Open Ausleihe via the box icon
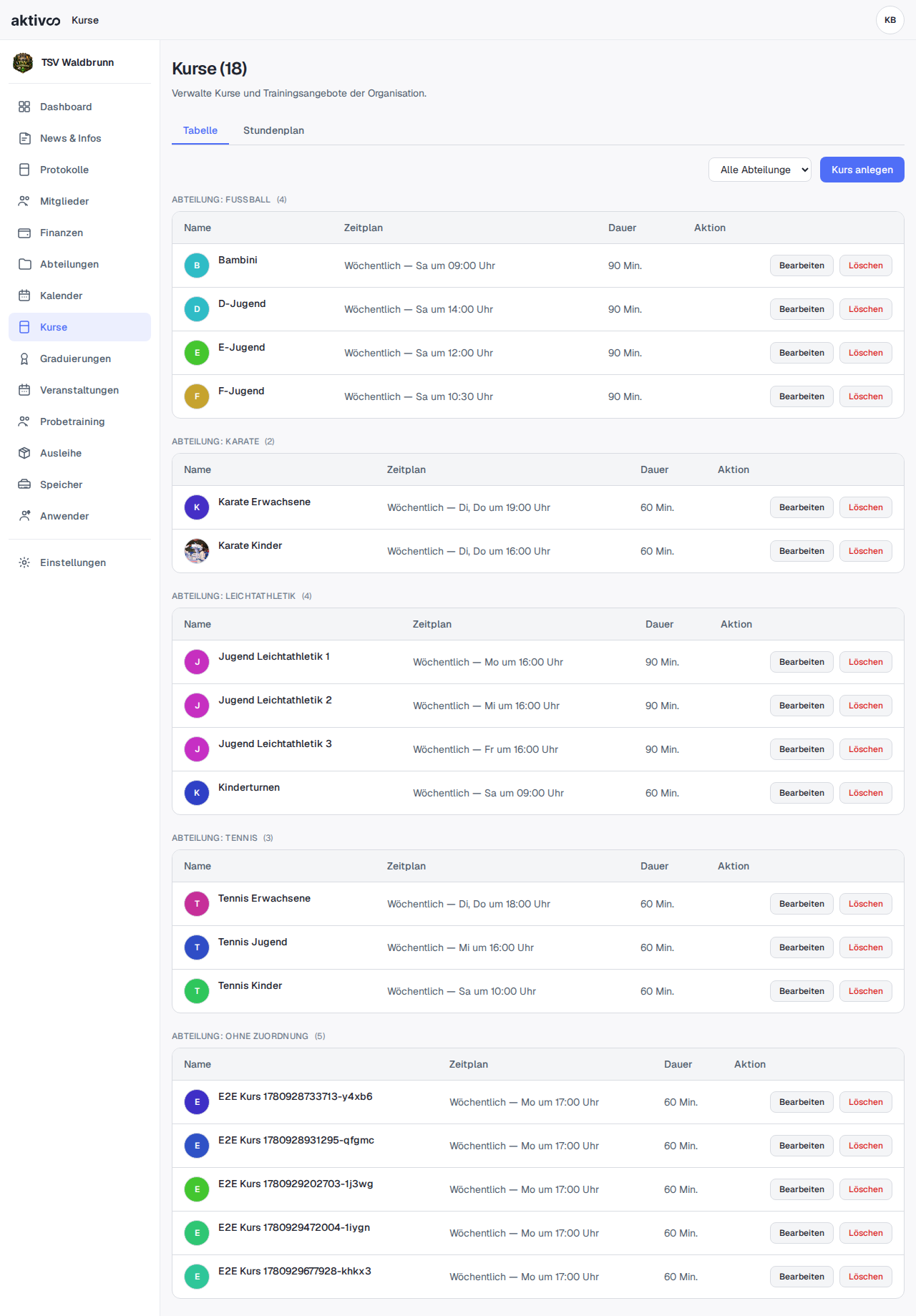This screenshot has width=916, height=1316. point(24,453)
